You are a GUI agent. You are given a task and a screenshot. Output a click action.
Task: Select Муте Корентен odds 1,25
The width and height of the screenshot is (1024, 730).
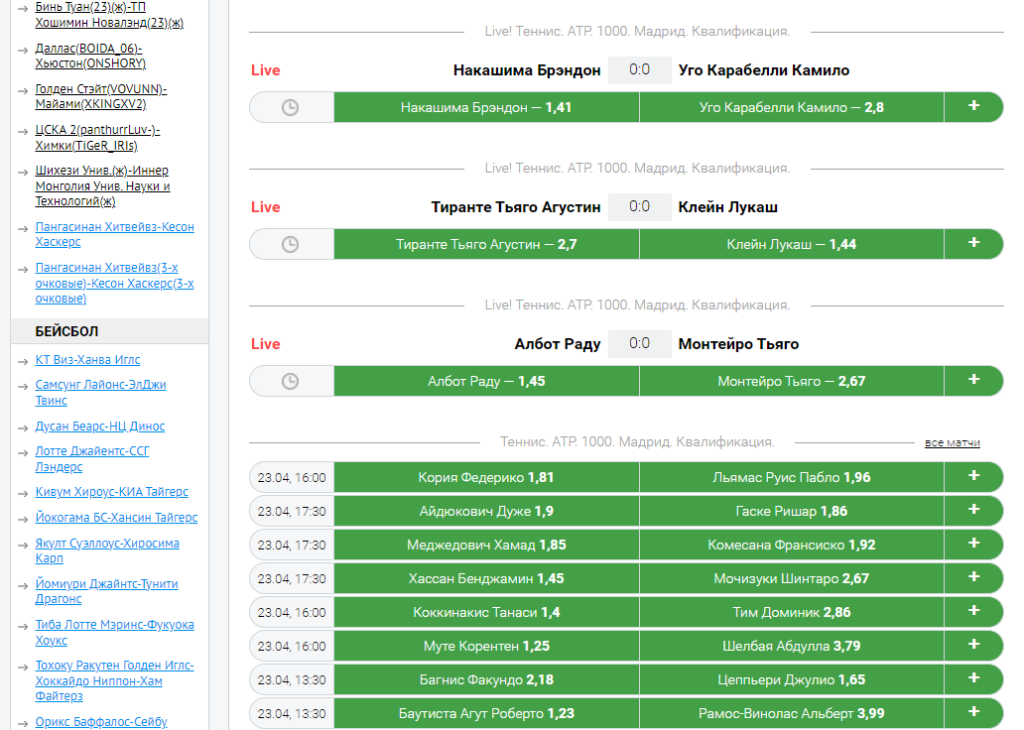tap(487, 647)
